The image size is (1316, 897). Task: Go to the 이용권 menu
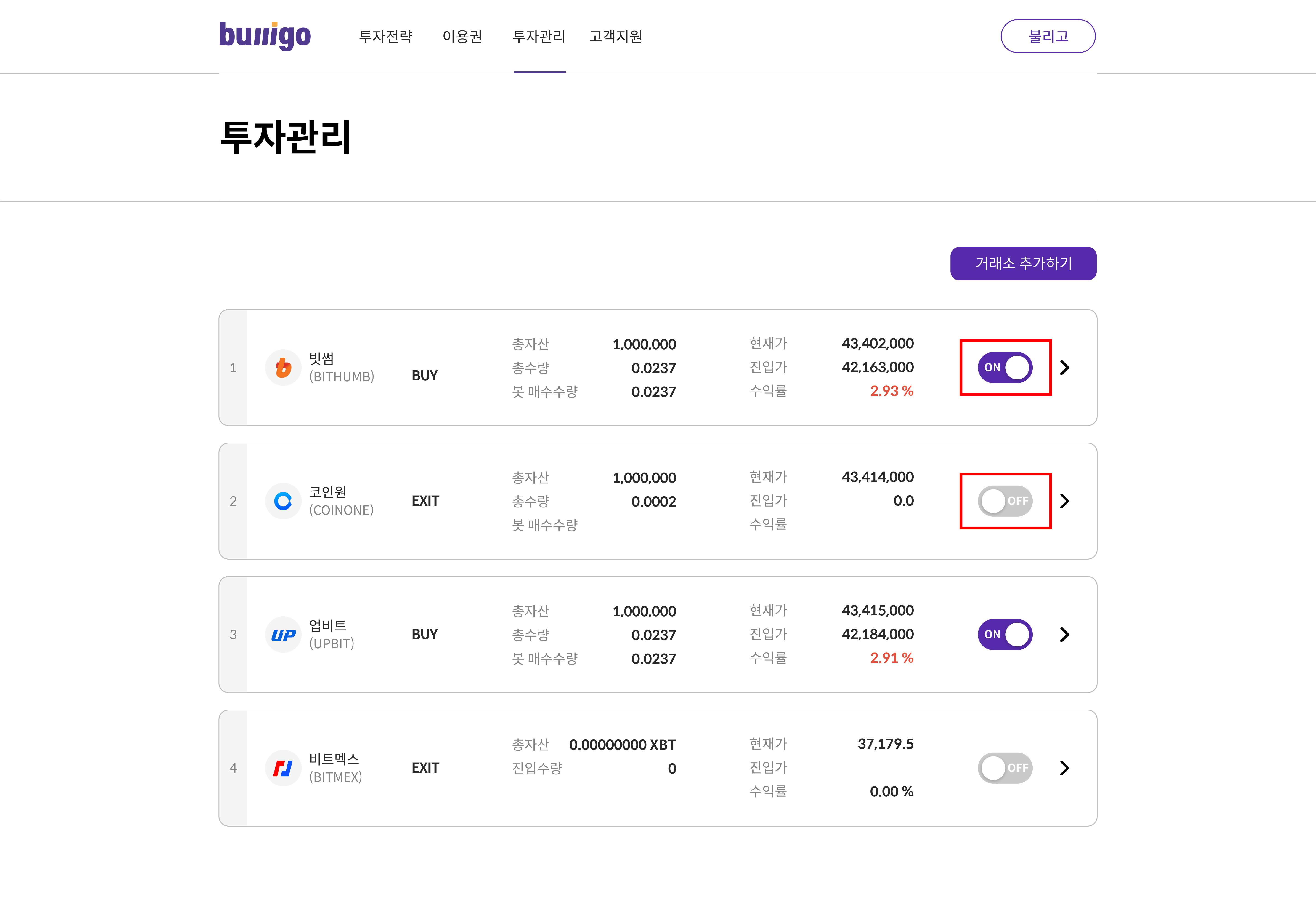(462, 37)
